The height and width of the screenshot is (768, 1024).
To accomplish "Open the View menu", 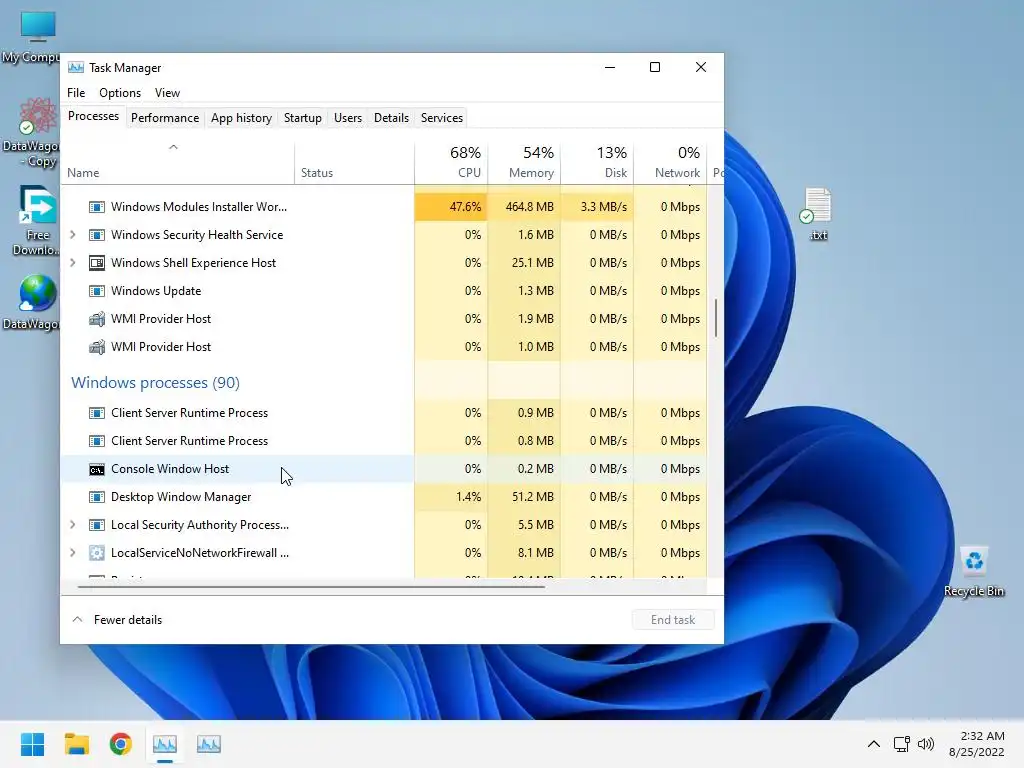I will pyautogui.click(x=167, y=93).
